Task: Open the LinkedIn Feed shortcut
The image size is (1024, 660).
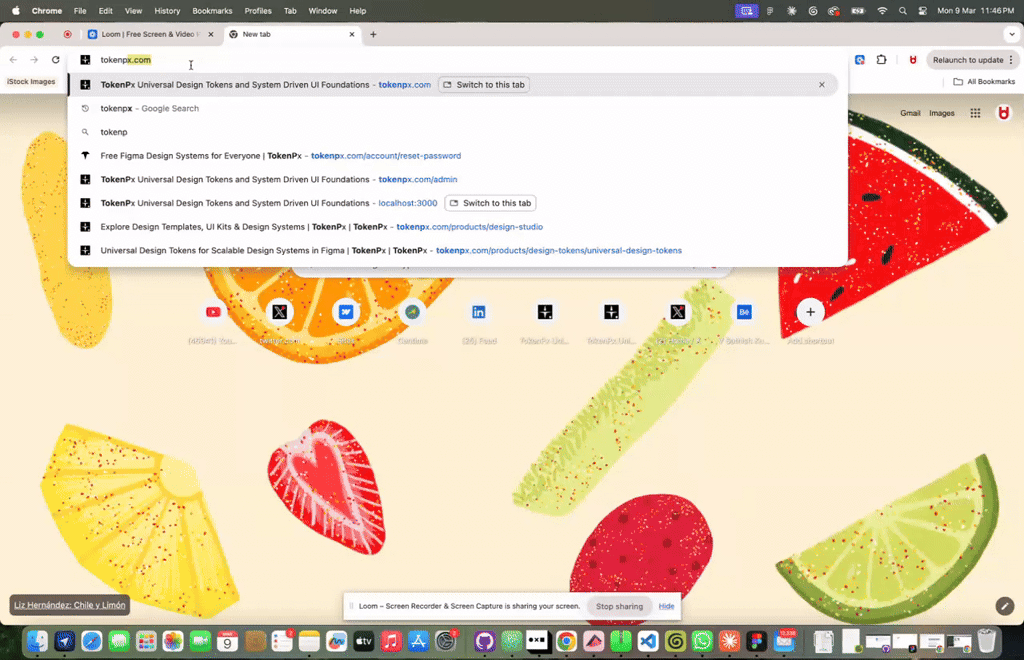Action: [479, 312]
